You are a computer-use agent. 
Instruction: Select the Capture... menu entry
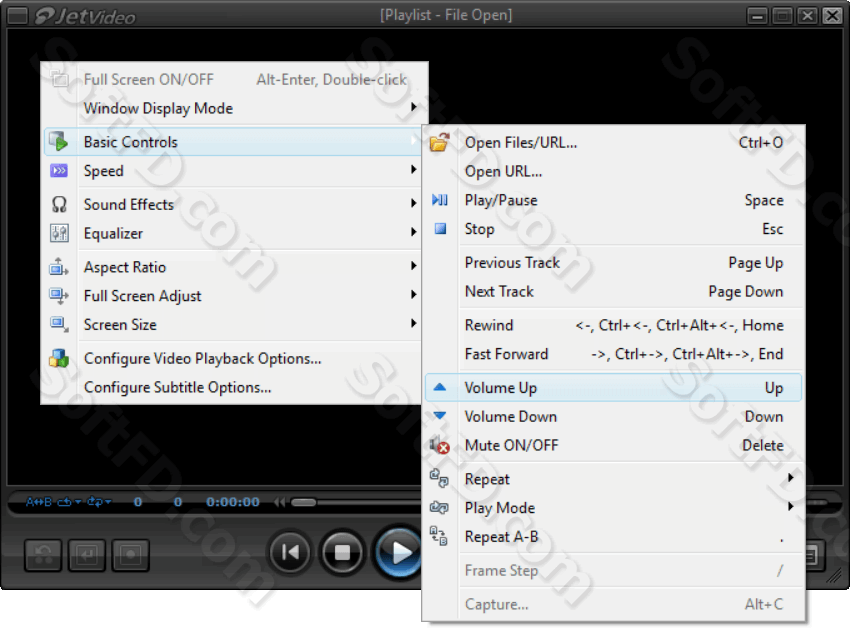[x=613, y=604]
